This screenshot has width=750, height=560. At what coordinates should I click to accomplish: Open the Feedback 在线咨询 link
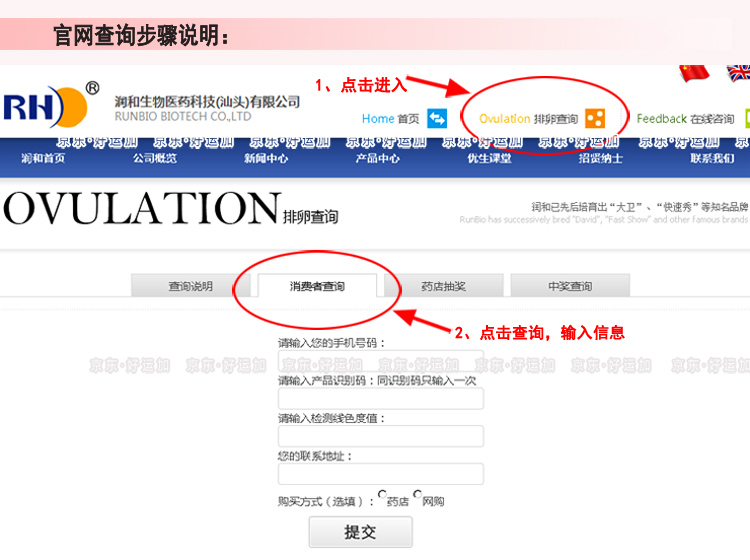[x=685, y=119]
